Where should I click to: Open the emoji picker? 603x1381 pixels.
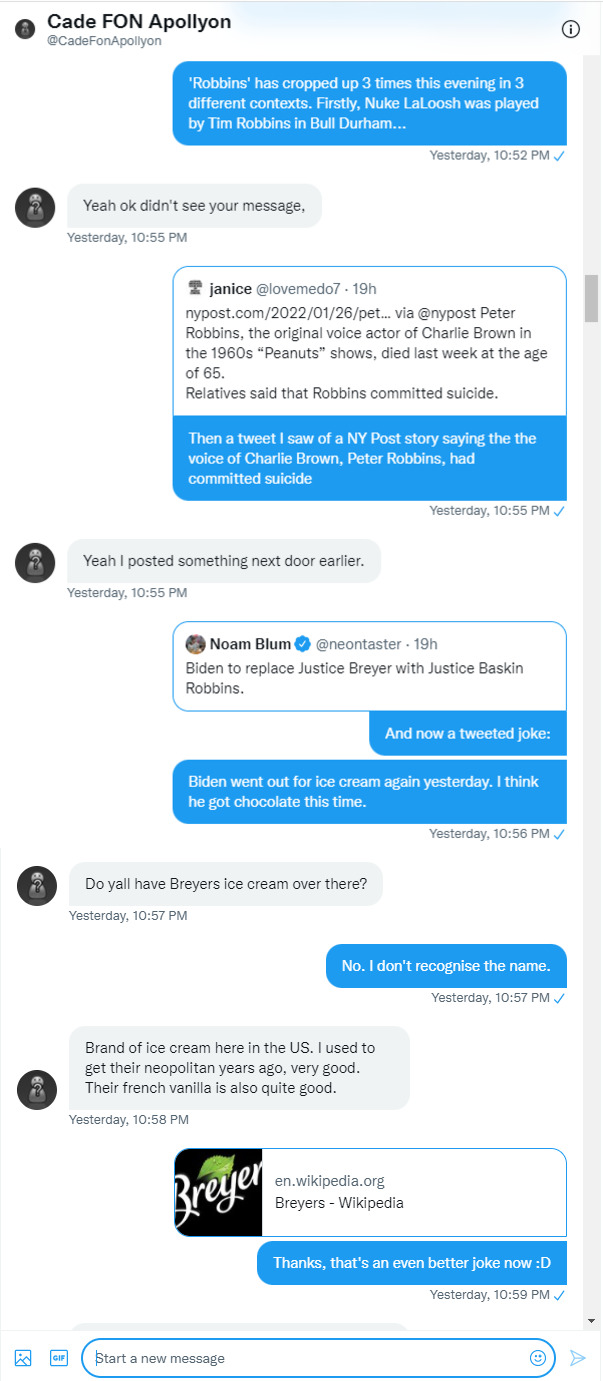(x=538, y=1358)
